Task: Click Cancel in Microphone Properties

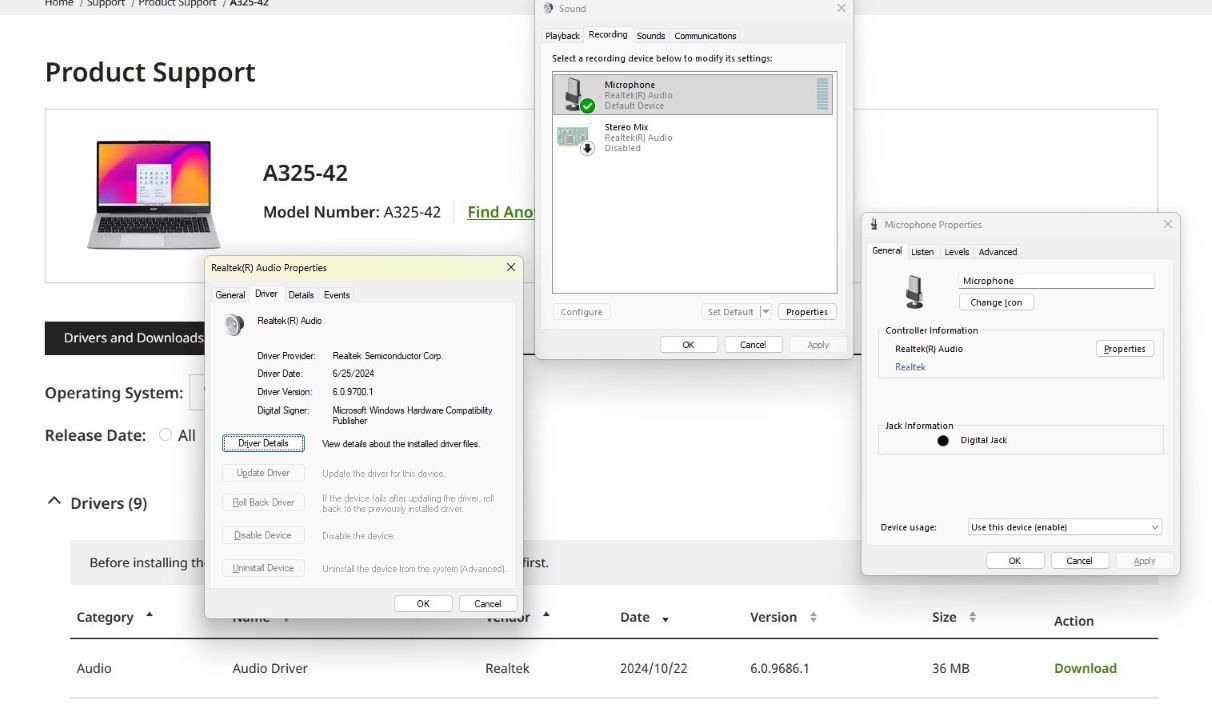Action: pyautogui.click(x=1080, y=561)
